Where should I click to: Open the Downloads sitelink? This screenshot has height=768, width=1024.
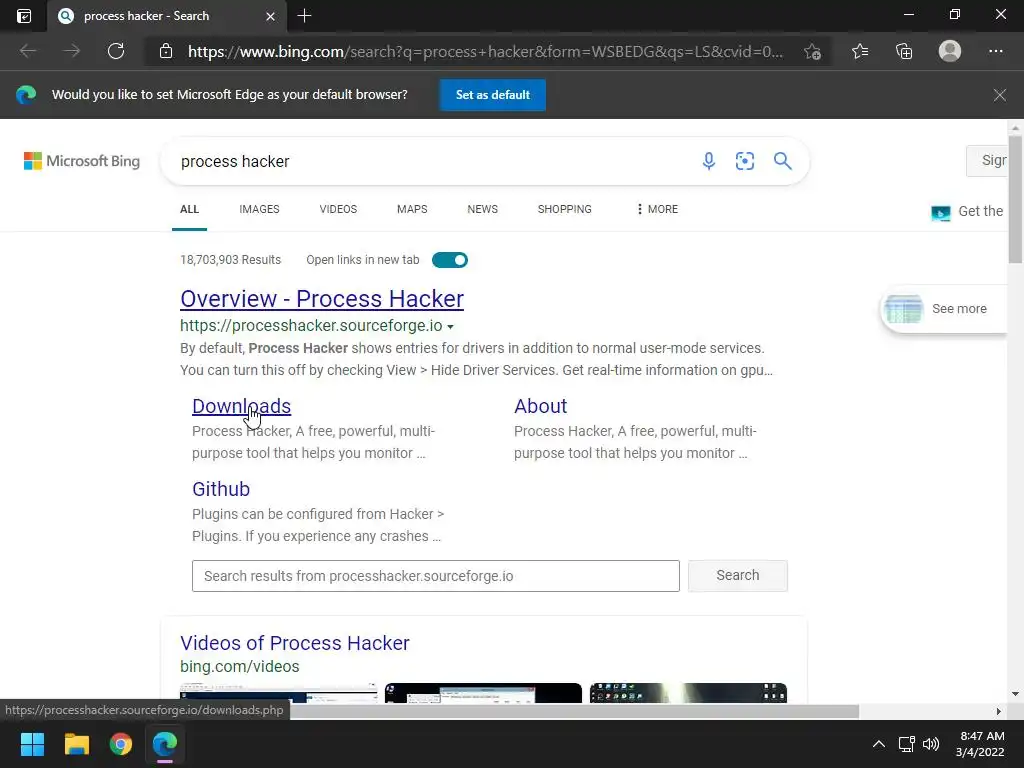pyautogui.click(x=242, y=406)
